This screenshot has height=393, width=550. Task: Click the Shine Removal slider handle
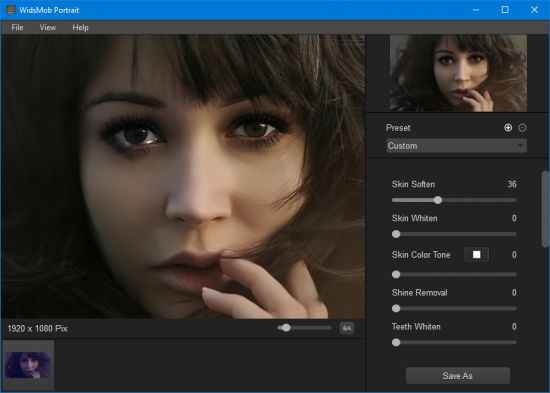point(396,308)
